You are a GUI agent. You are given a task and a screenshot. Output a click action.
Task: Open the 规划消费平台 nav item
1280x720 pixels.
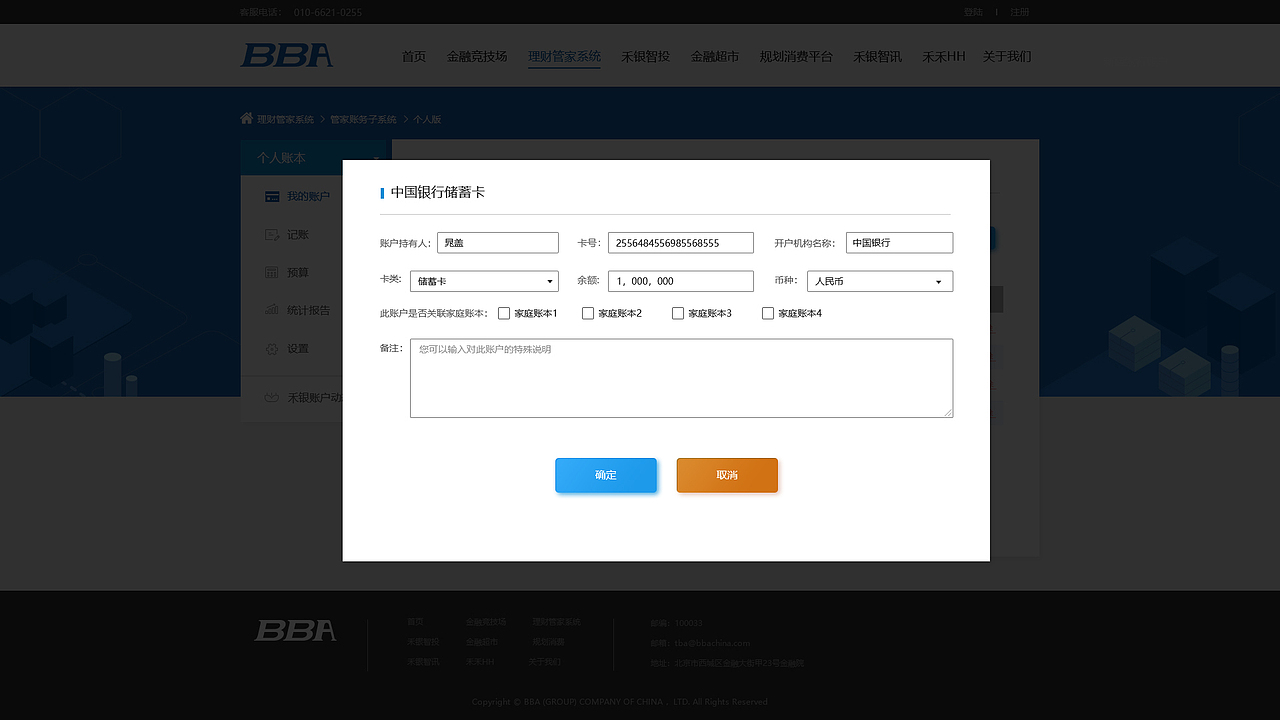796,56
